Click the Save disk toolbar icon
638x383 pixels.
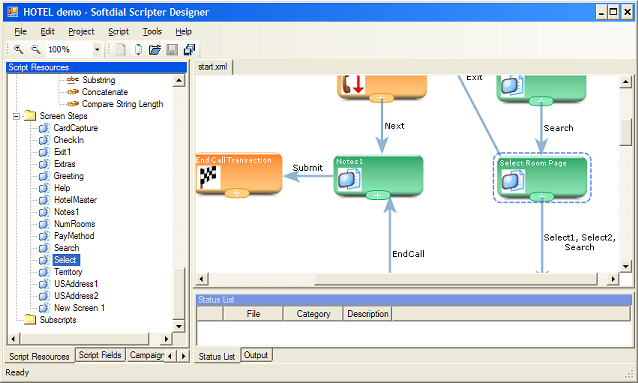172,50
